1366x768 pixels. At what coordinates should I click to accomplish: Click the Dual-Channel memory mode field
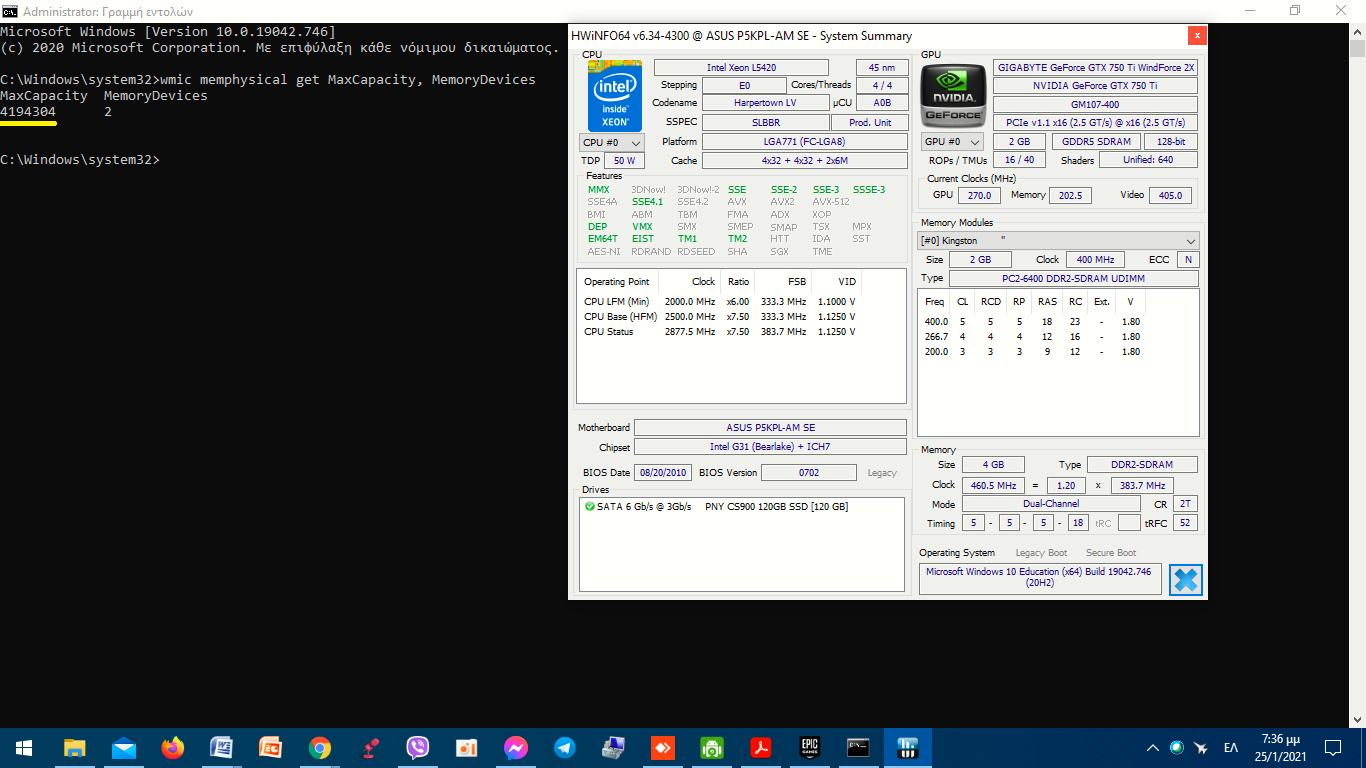[1050, 504]
